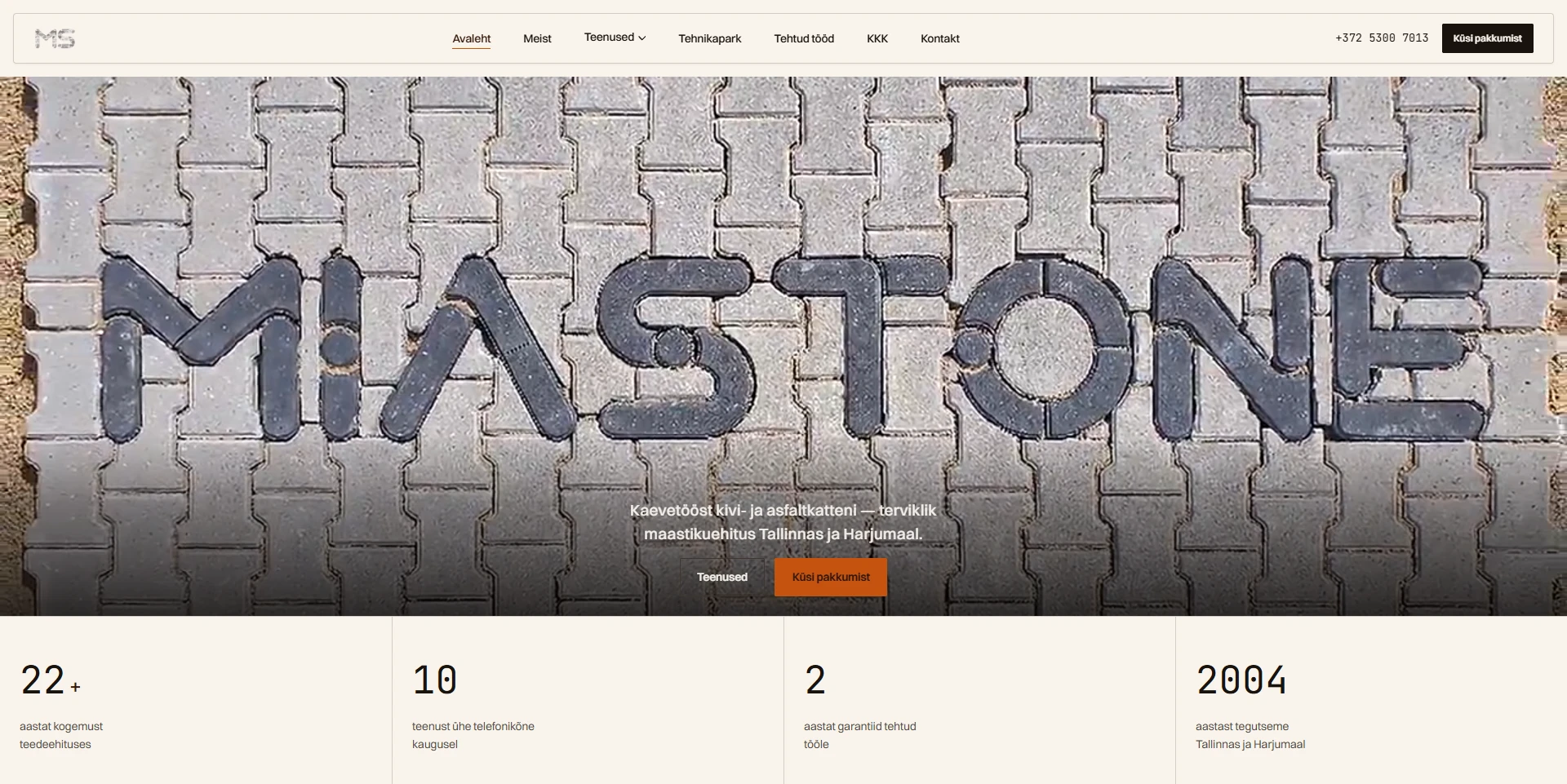Screen dimensions: 1567x784
Task: Call phone number +372 5300 7013
Action: (1382, 38)
